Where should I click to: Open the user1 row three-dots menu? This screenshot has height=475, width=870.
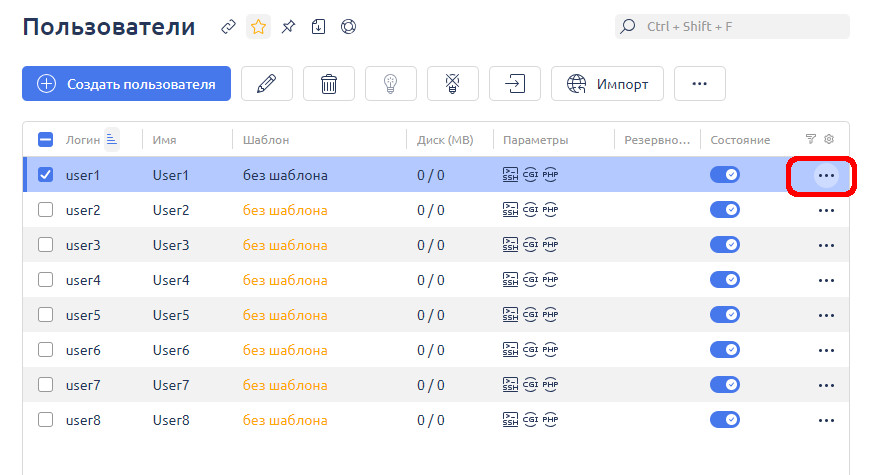pyautogui.click(x=826, y=175)
